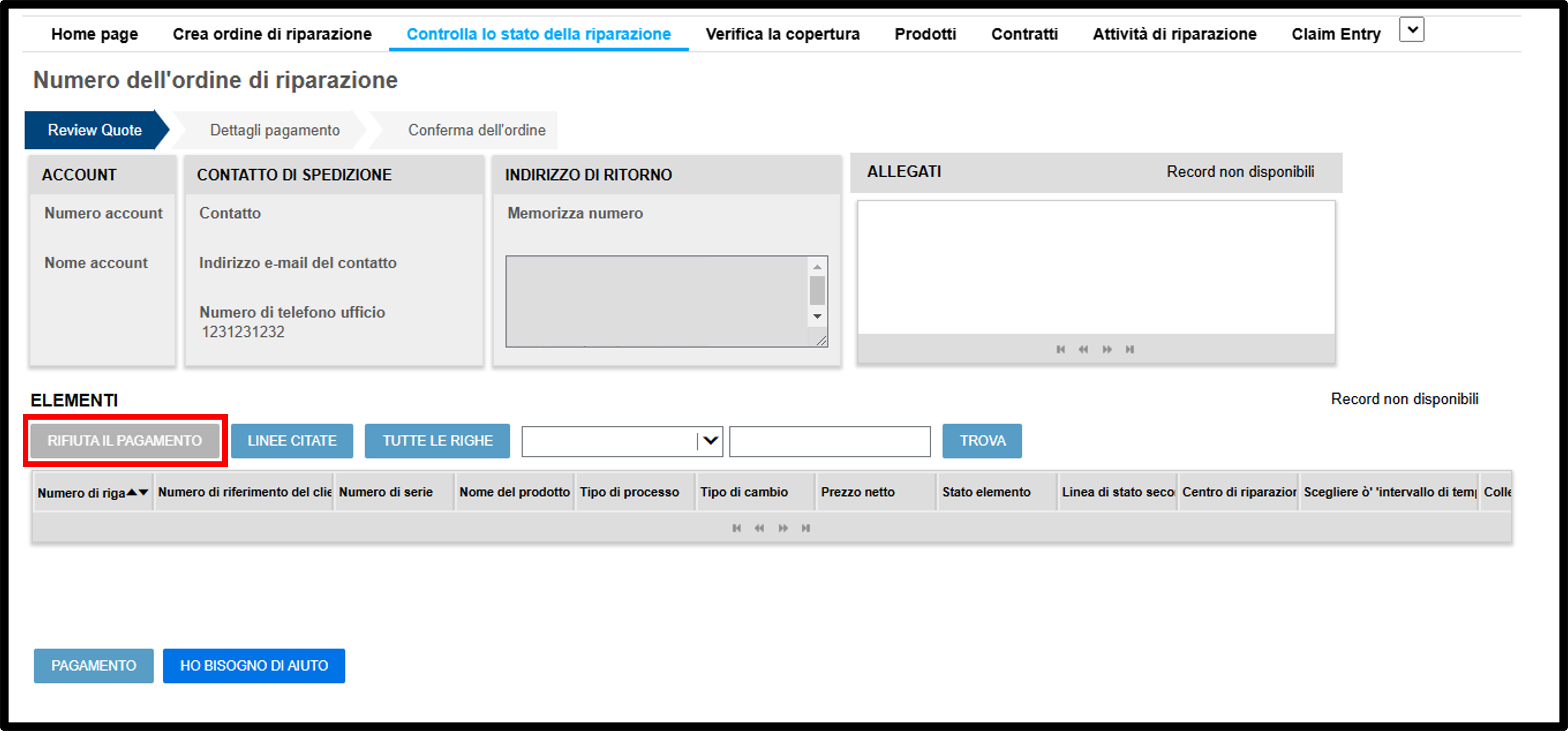The image size is (1568, 731).
Task: Click Trova search button
Action: coord(982,440)
